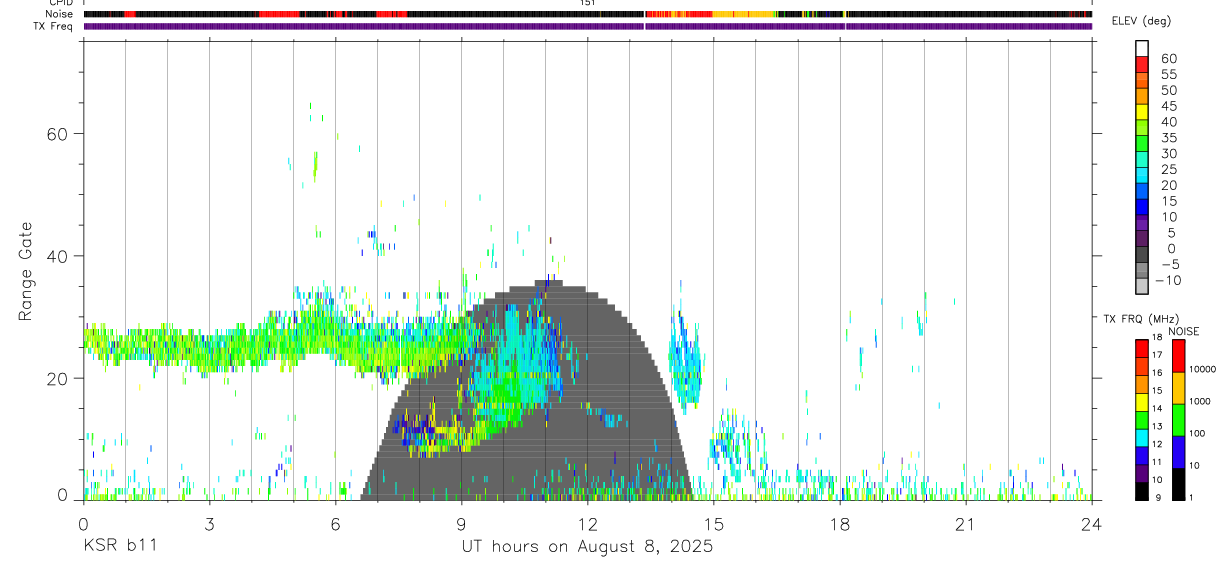
Task: Pick the 9 UT hour tick label
Action: point(461,524)
